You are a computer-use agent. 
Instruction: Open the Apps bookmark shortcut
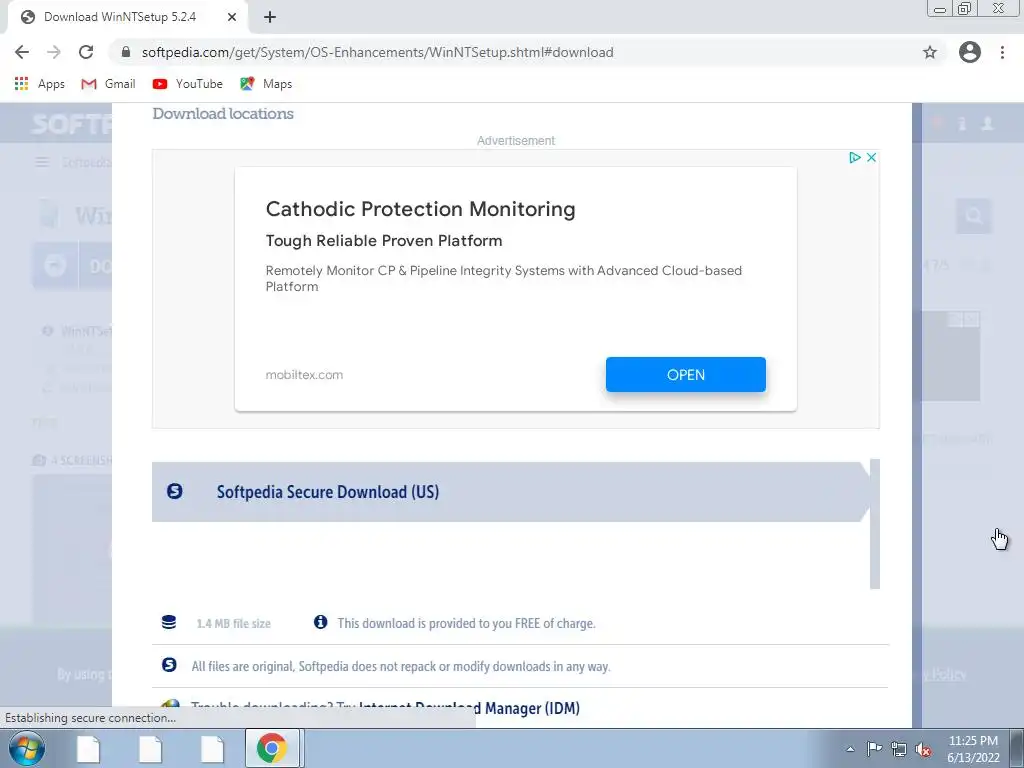(40, 84)
